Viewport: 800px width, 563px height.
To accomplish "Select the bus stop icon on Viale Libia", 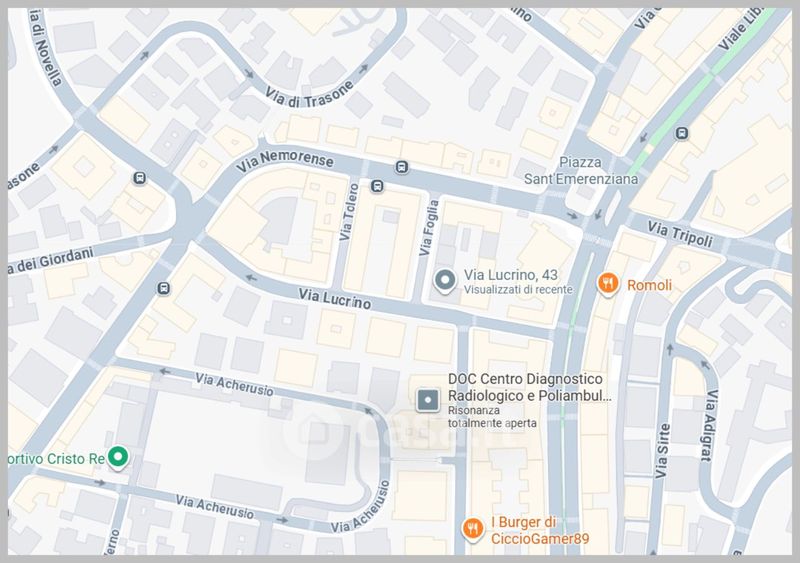I will pos(682,134).
